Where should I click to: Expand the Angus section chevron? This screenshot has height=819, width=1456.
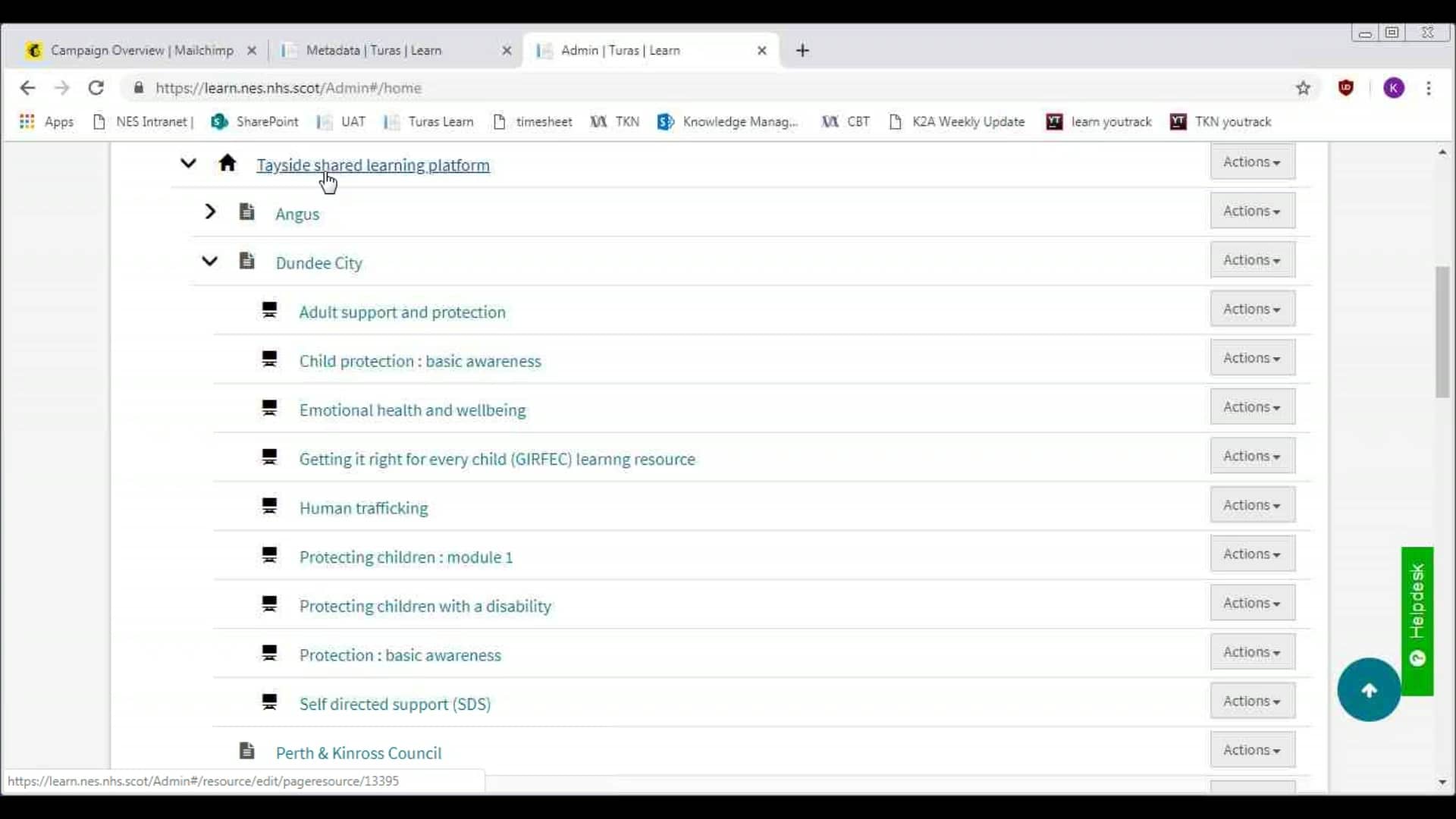[x=210, y=212]
